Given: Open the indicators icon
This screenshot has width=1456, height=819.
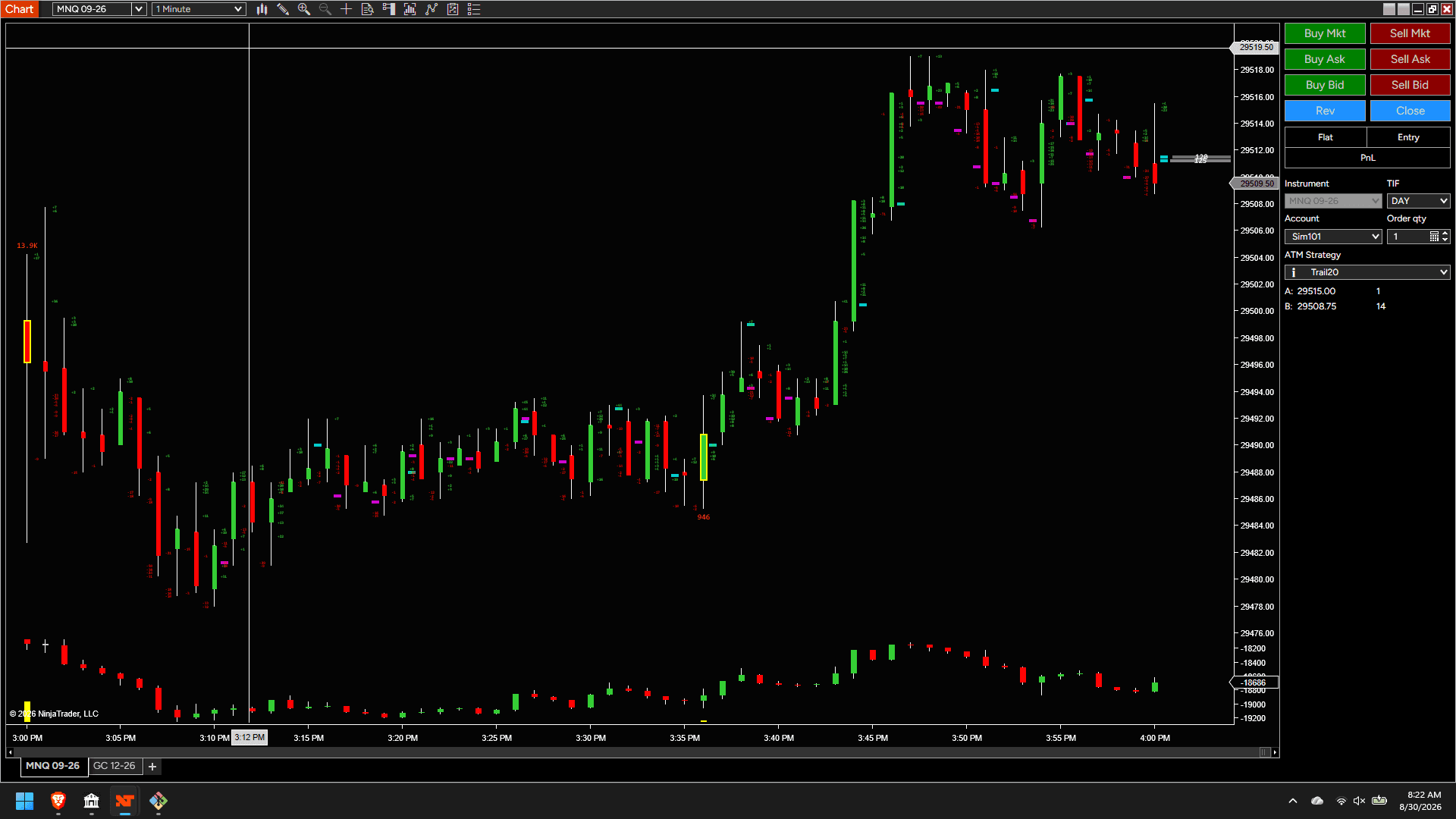Looking at the screenshot, I should [431, 9].
